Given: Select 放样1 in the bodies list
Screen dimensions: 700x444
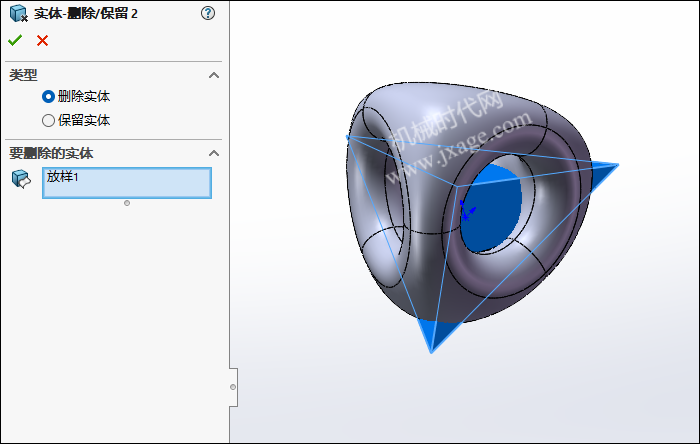Looking at the screenshot, I should [x=62, y=177].
